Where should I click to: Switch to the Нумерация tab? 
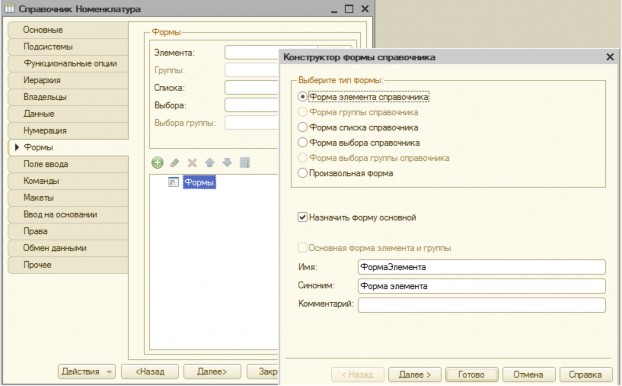68,131
